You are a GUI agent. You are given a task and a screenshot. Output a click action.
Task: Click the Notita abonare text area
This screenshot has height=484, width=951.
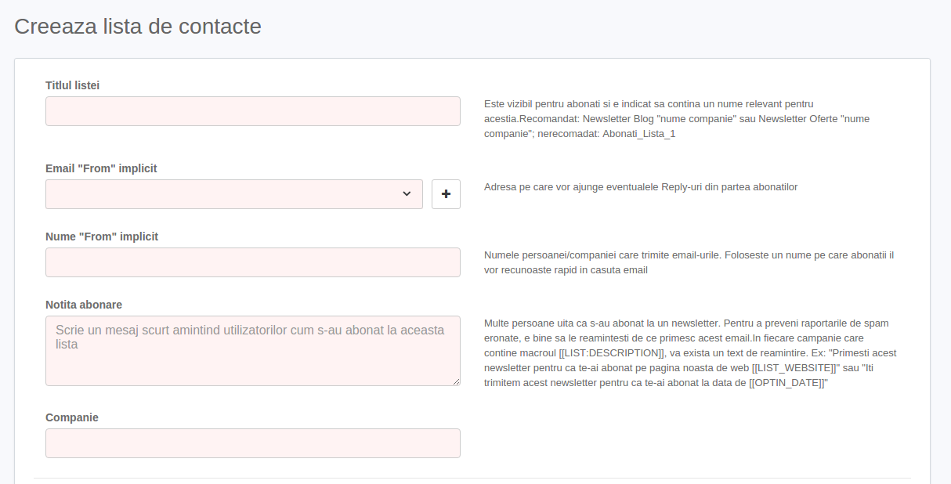[252, 351]
